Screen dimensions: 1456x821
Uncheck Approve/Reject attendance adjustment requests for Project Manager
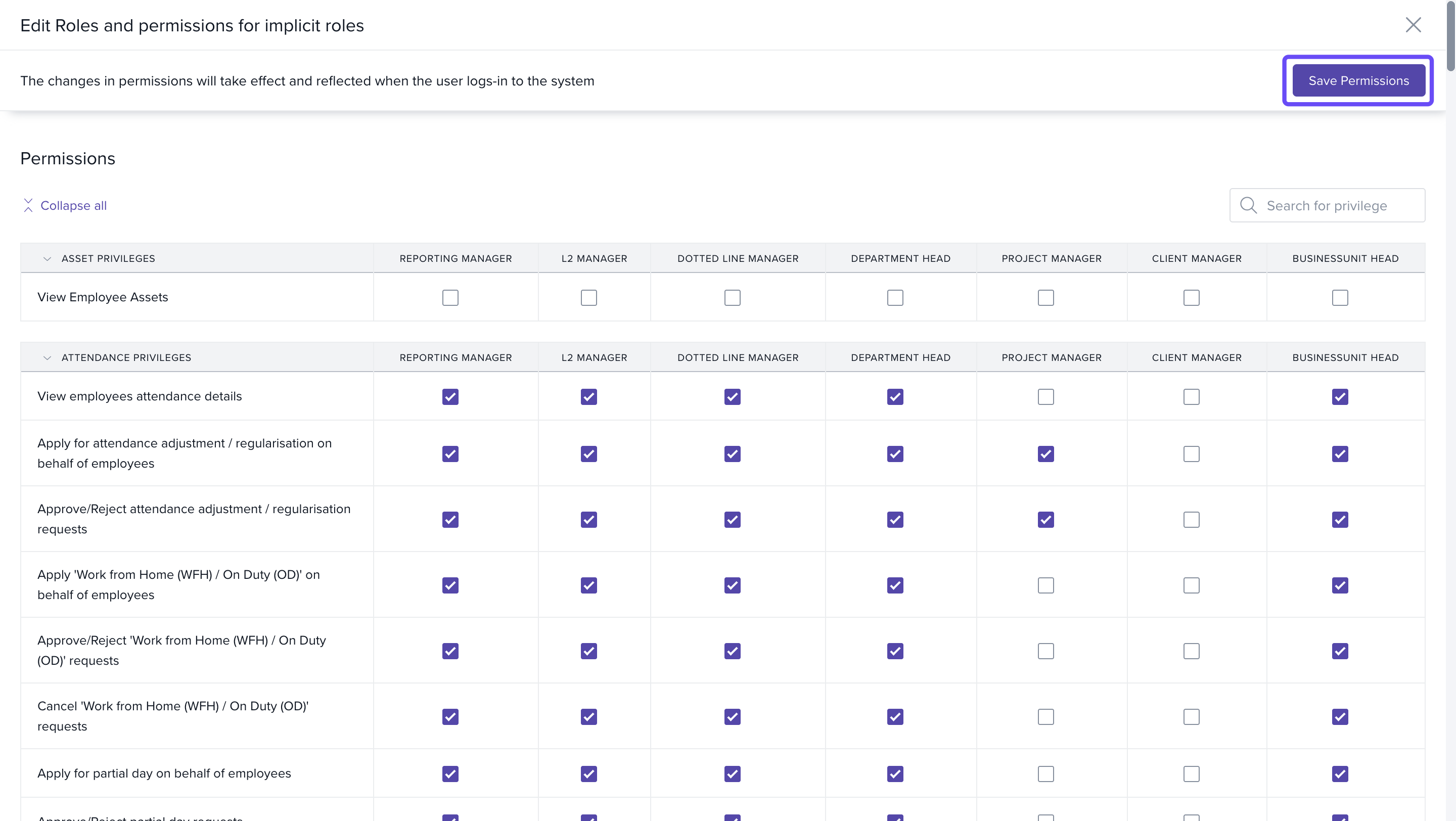(x=1045, y=520)
